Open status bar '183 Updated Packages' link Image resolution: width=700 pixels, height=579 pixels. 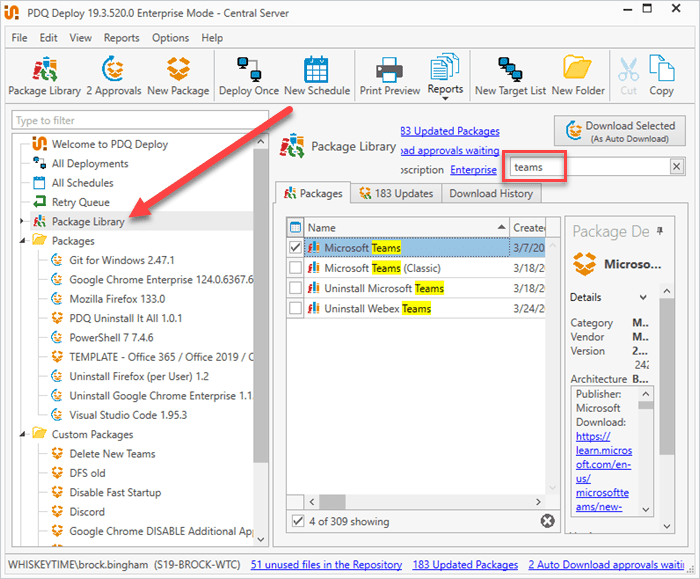(465, 565)
